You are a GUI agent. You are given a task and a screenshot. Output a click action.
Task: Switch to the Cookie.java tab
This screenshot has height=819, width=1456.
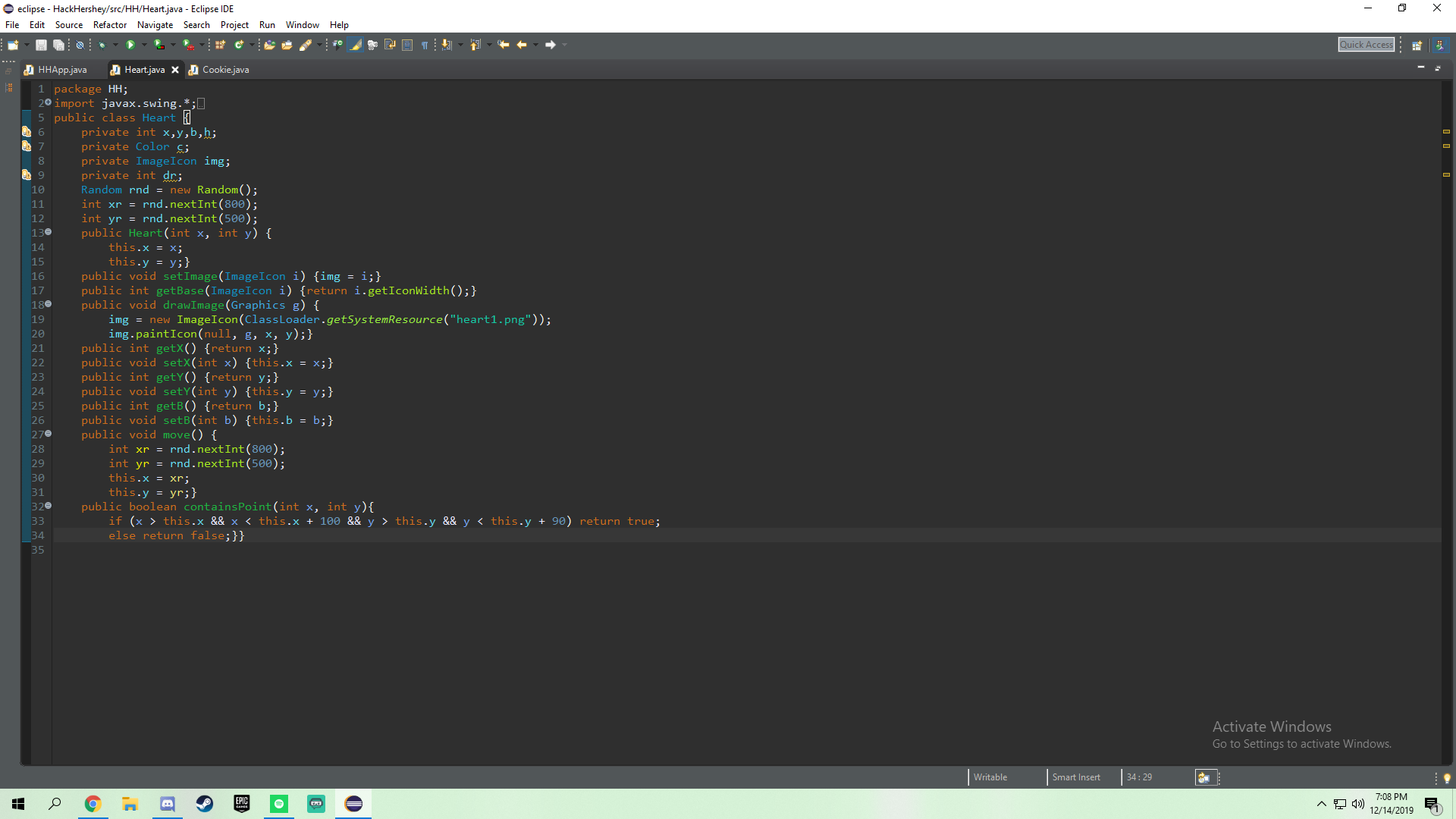(225, 70)
